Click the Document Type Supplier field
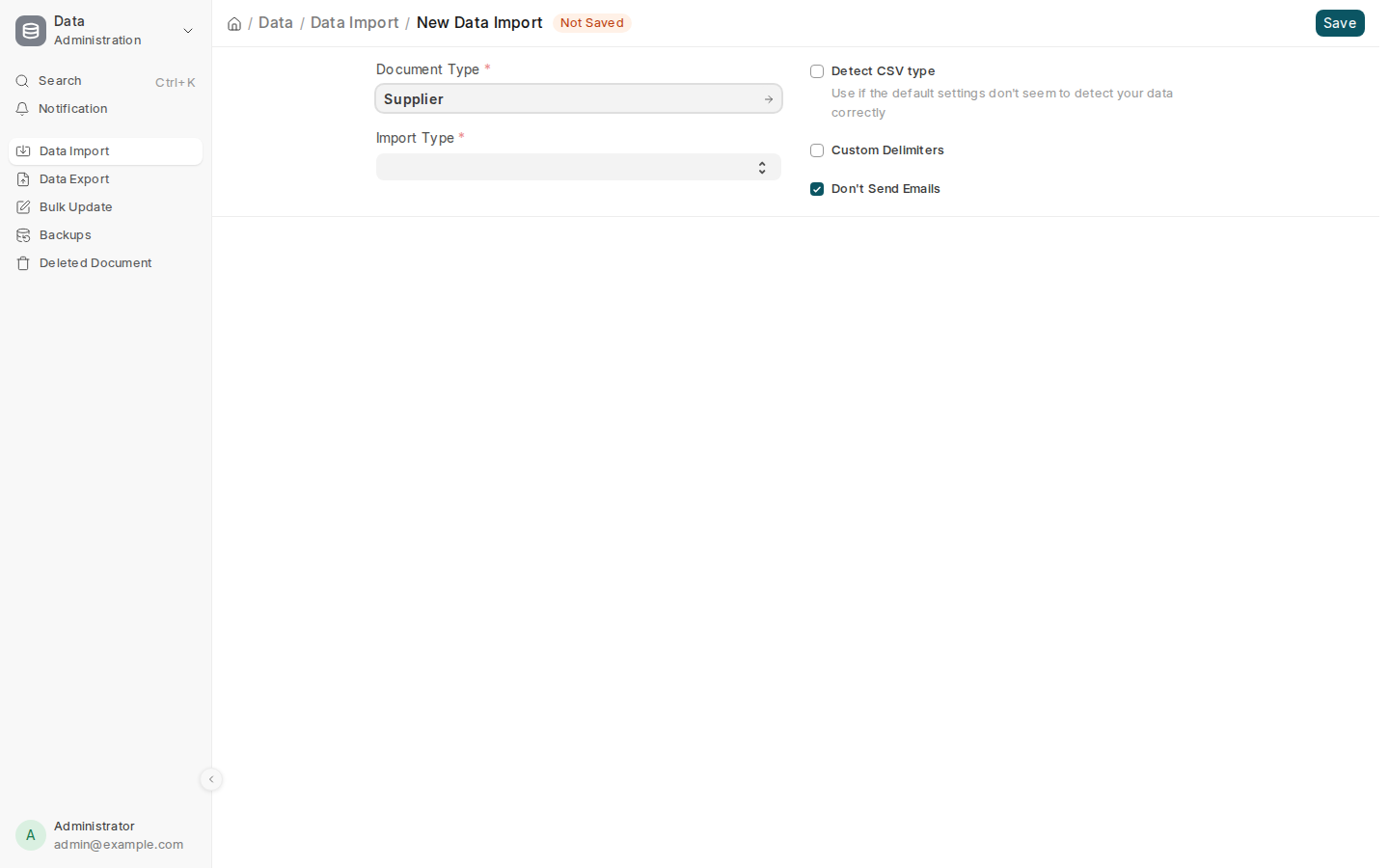Viewport: 1389px width, 868px height. (x=579, y=98)
